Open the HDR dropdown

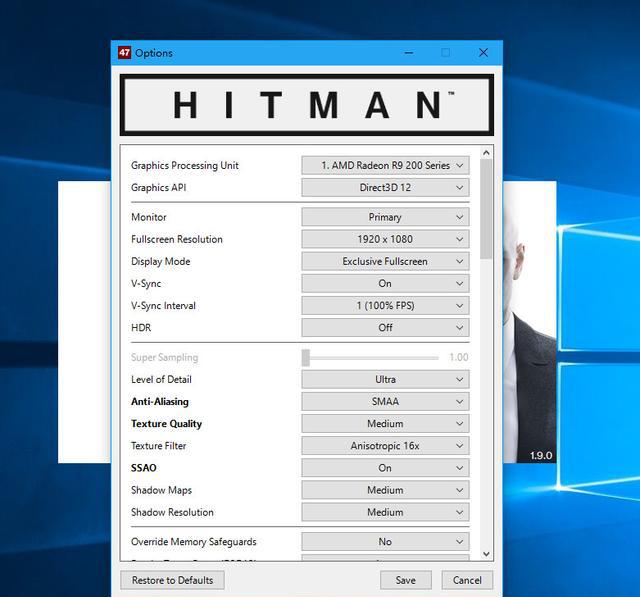pos(385,328)
